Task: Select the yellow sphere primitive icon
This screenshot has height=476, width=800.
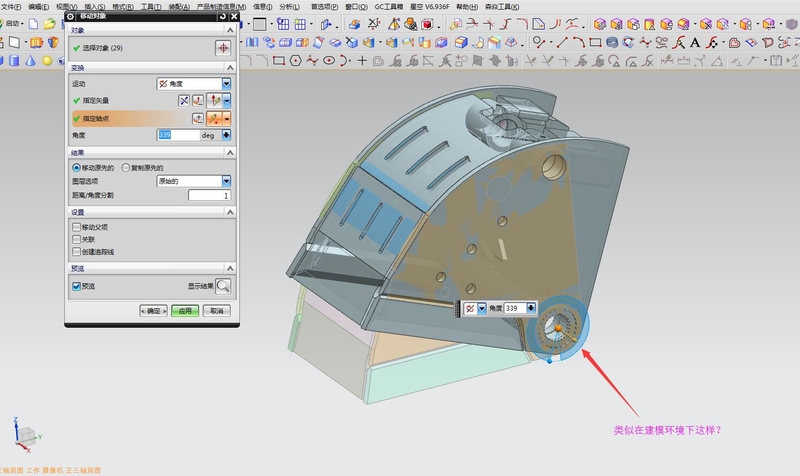Action: point(47,61)
